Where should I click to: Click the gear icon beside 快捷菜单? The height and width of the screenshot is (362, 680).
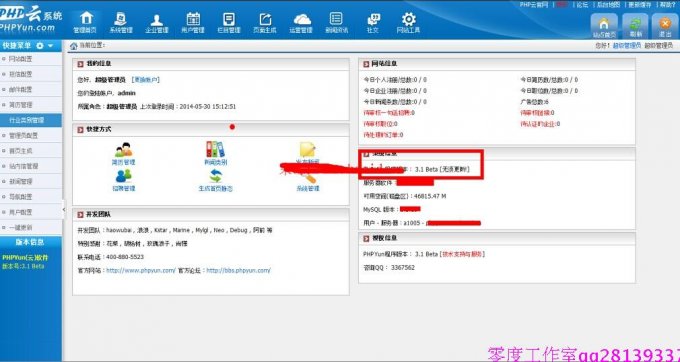point(40,46)
